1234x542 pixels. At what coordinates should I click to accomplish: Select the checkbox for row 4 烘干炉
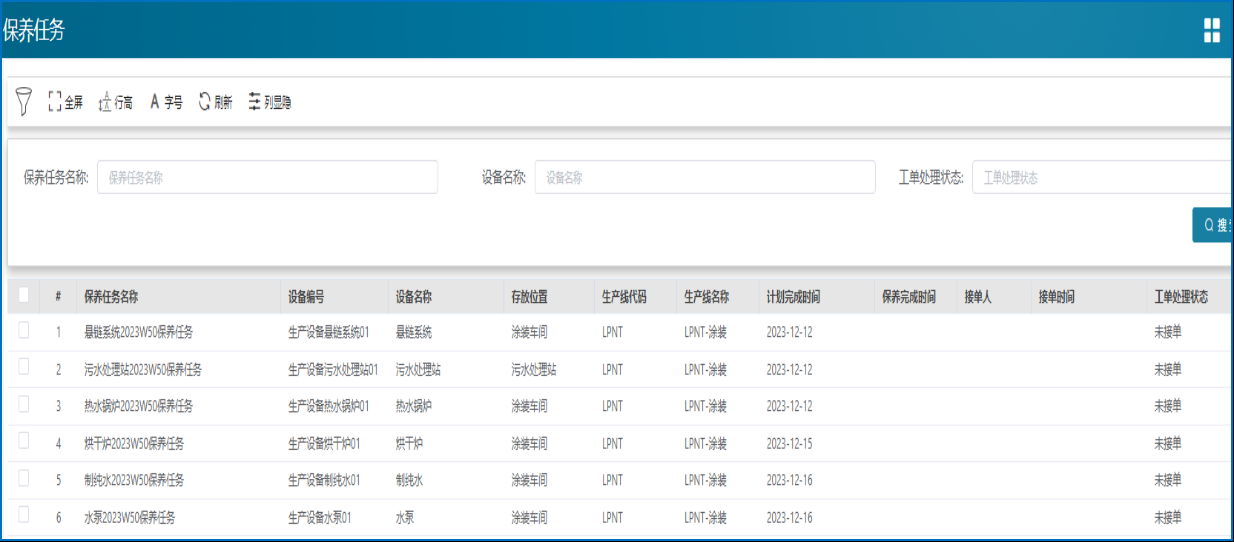[x=24, y=441]
